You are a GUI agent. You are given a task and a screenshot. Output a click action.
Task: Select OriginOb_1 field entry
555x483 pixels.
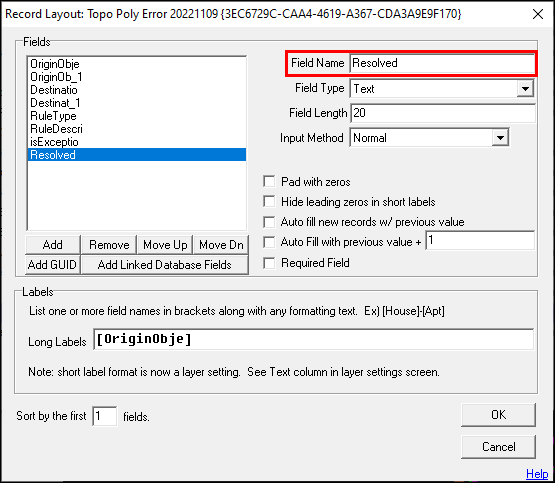[x=137, y=77]
